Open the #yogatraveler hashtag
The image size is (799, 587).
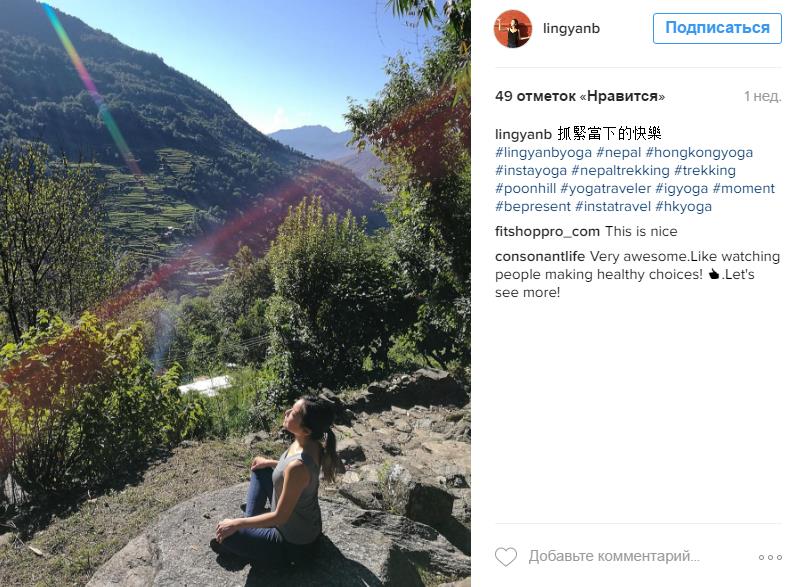click(x=605, y=189)
